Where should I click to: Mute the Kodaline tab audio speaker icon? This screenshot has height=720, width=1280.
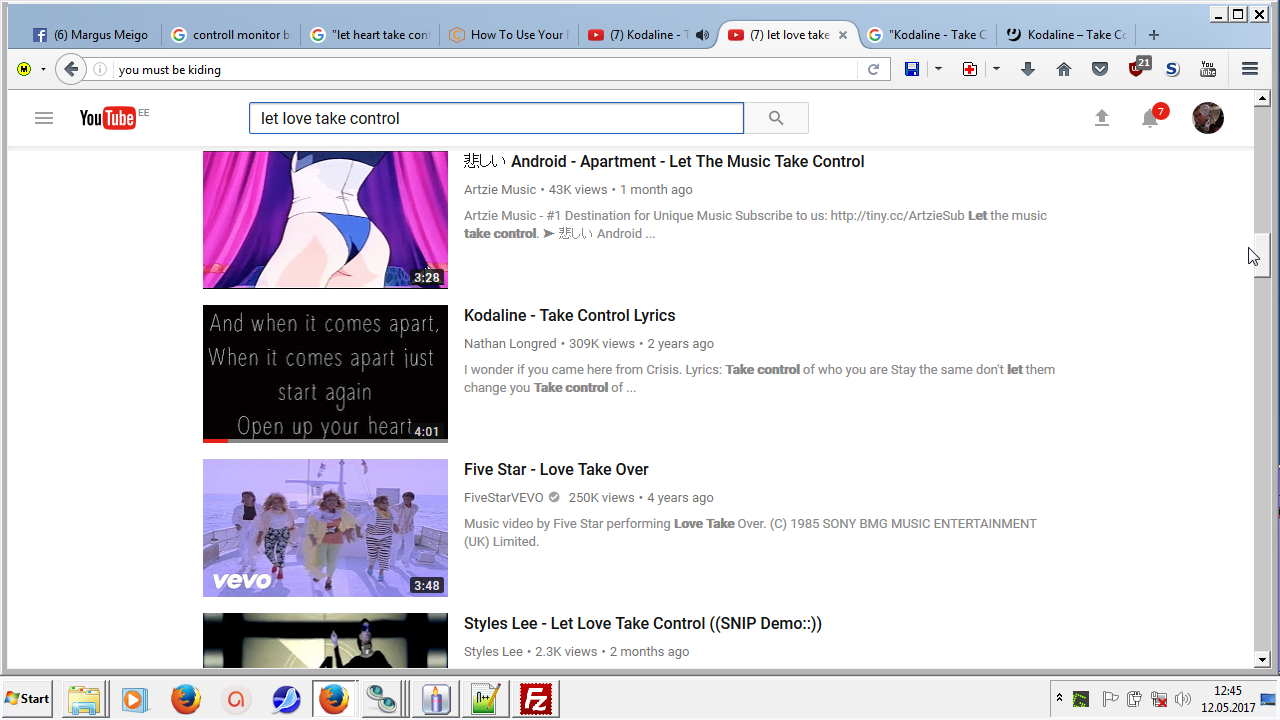coord(703,35)
